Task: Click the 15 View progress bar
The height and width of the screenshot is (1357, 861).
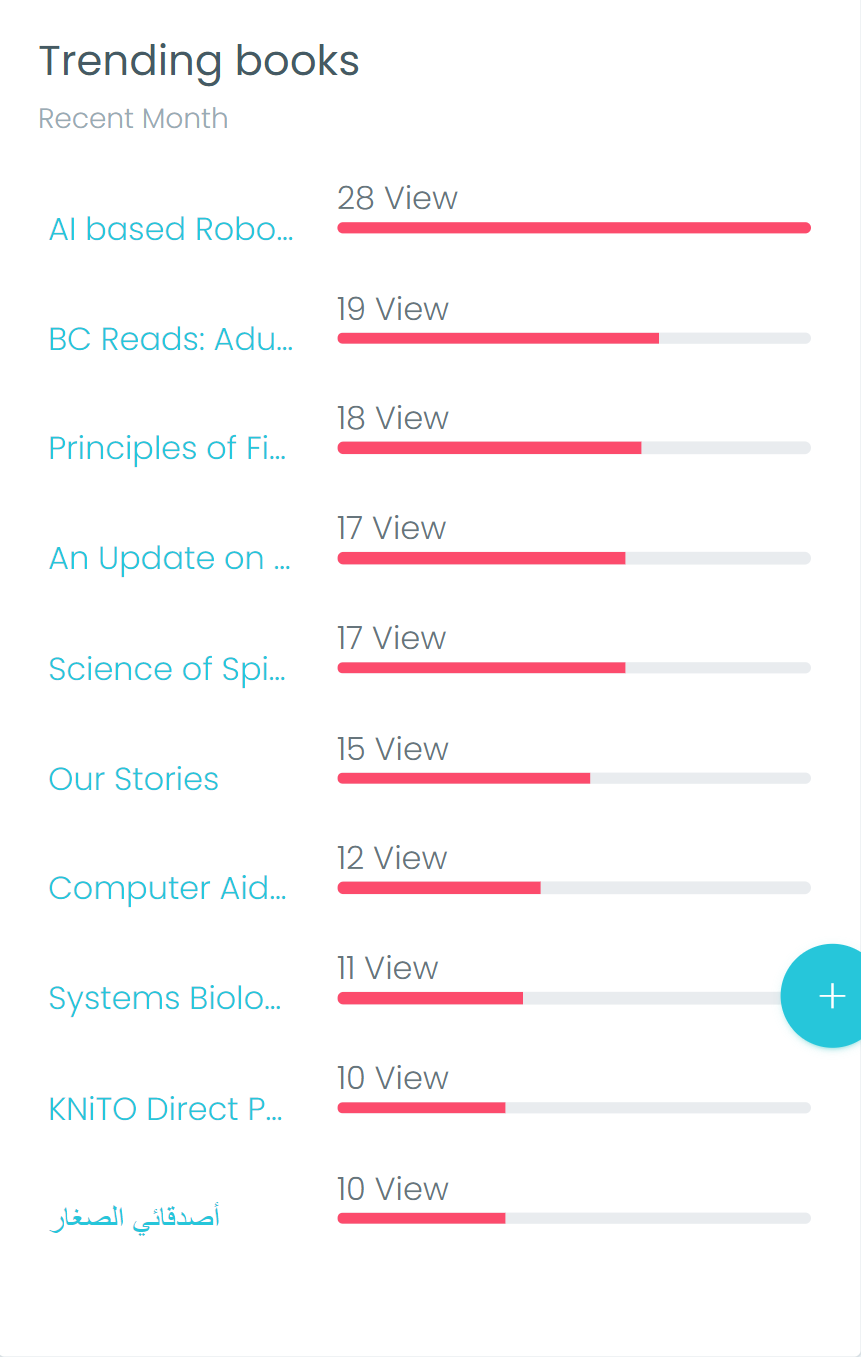Action: click(x=573, y=778)
